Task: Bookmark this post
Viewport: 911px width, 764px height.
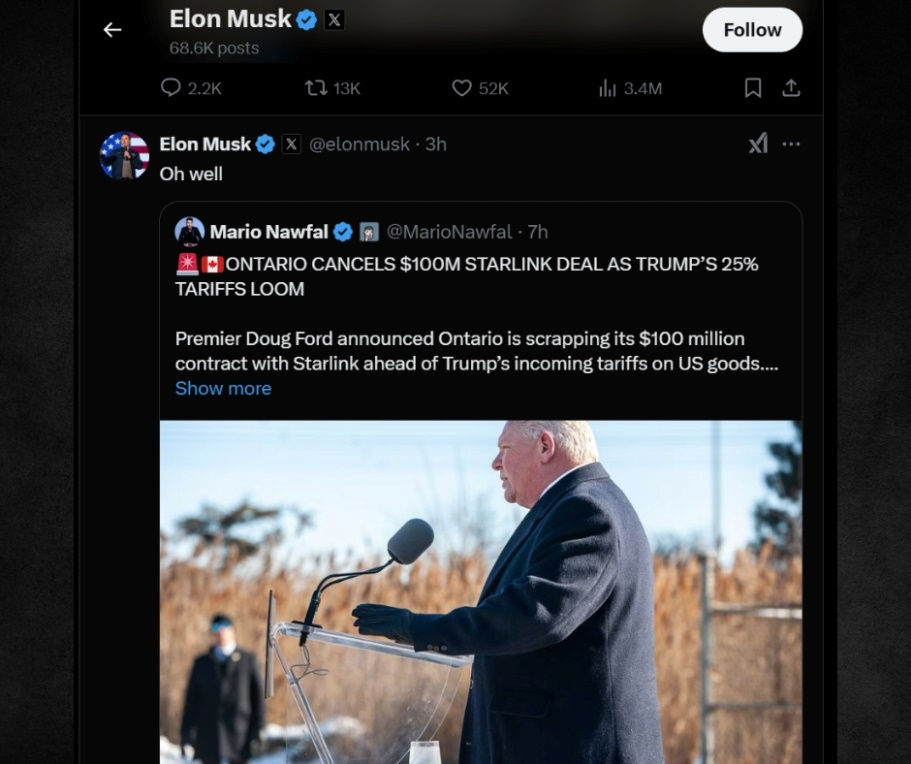Action: click(x=753, y=88)
